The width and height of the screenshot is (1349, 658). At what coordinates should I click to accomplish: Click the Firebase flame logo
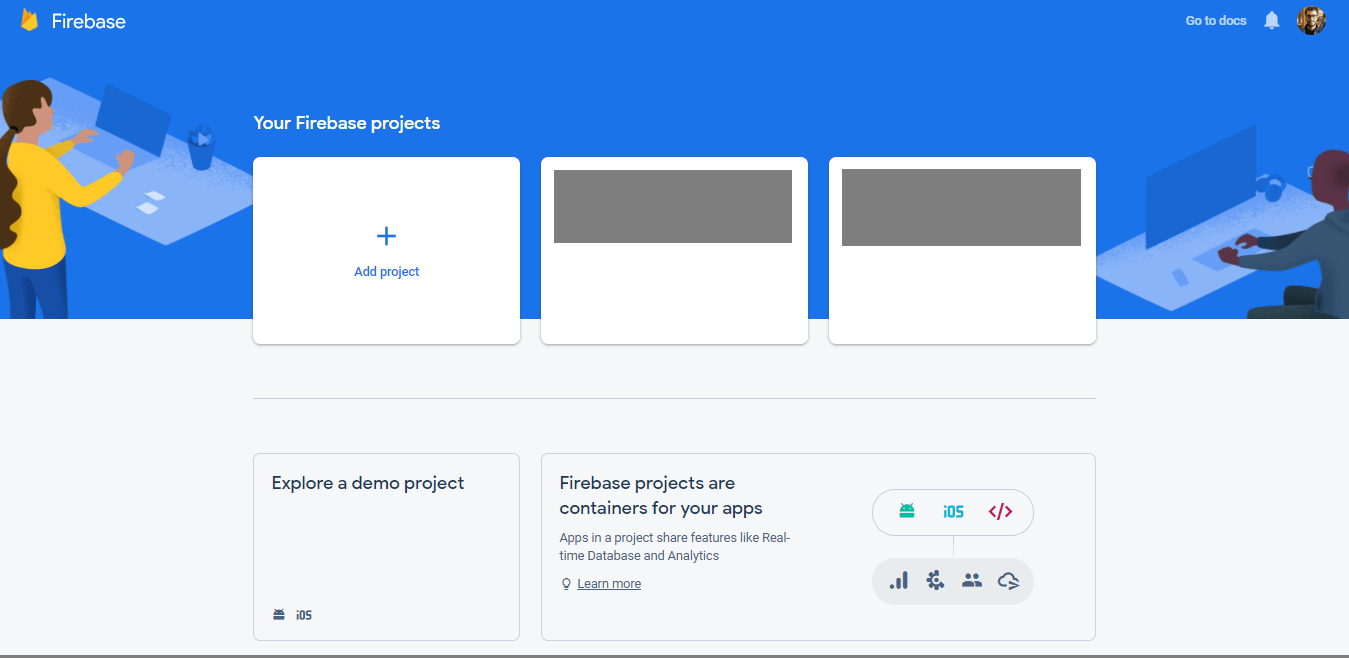click(30, 21)
